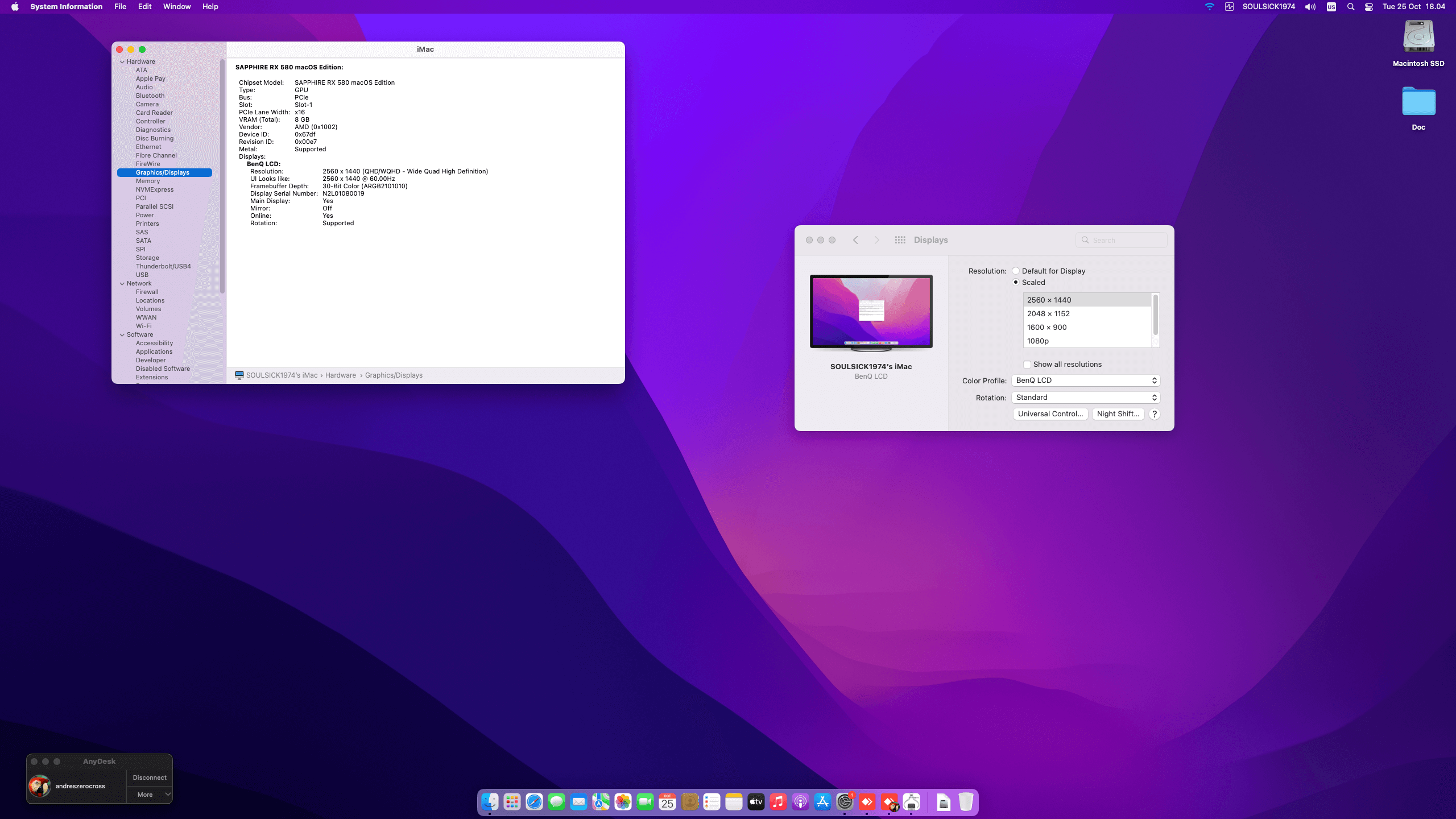Open the File menu
Screen dimensions: 1456x819
click(120, 7)
